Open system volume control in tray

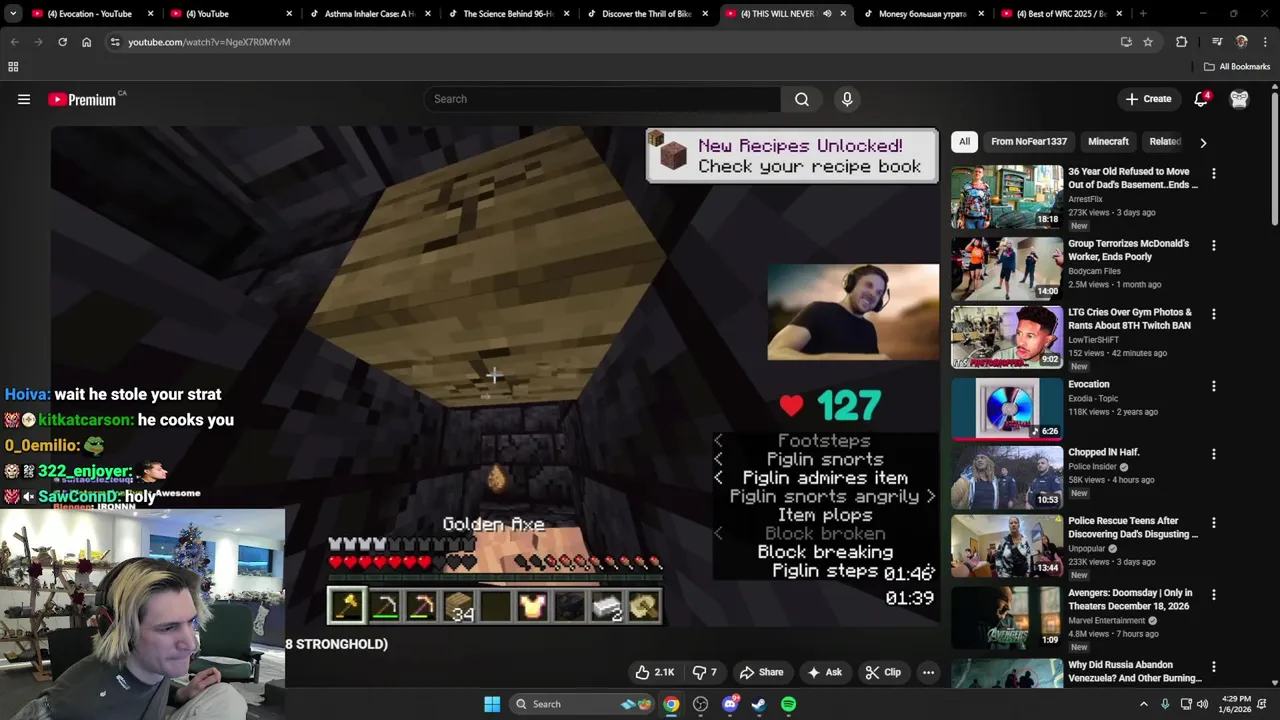(1202, 704)
